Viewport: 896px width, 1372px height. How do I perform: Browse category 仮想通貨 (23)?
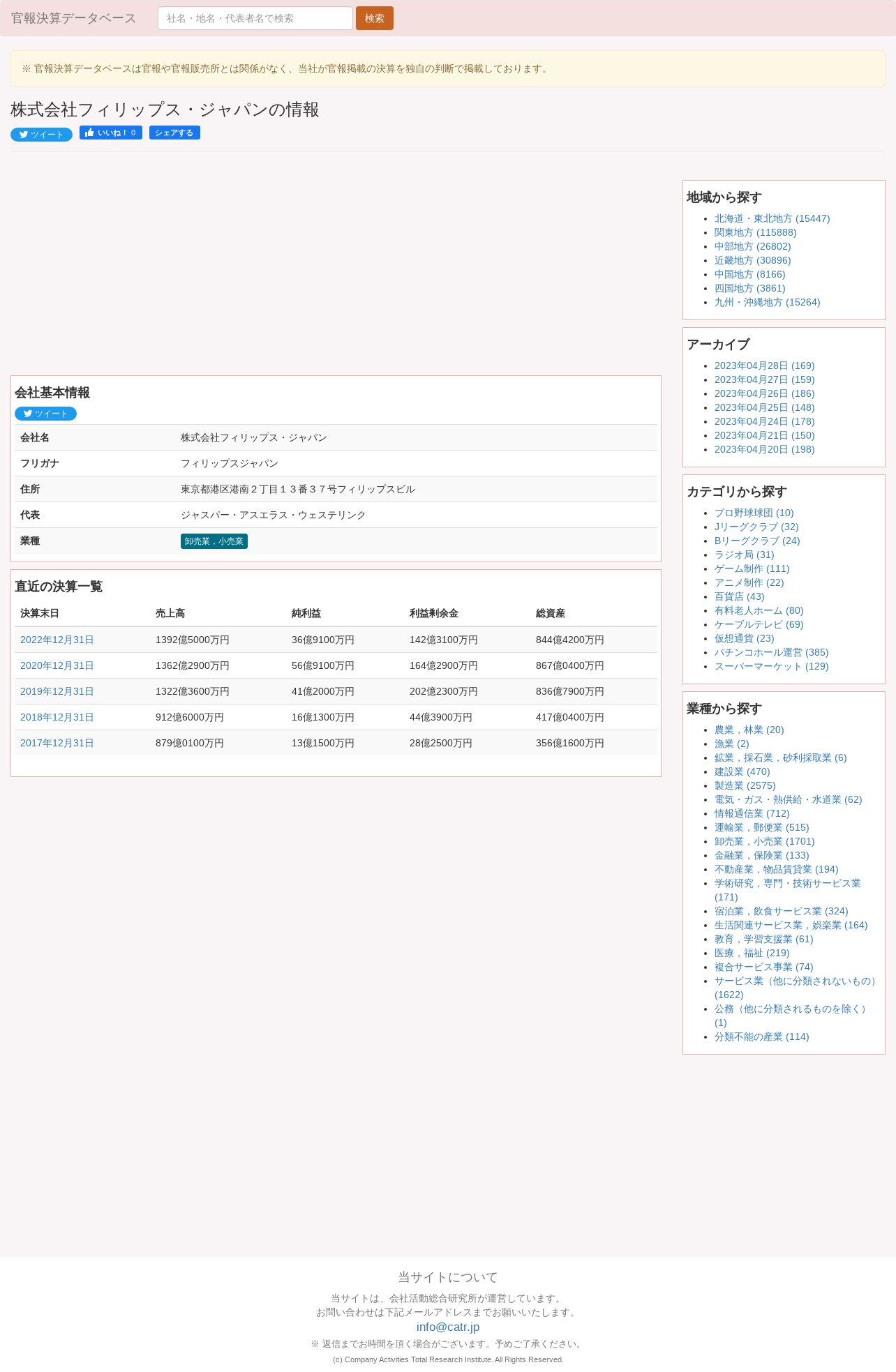(x=744, y=638)
